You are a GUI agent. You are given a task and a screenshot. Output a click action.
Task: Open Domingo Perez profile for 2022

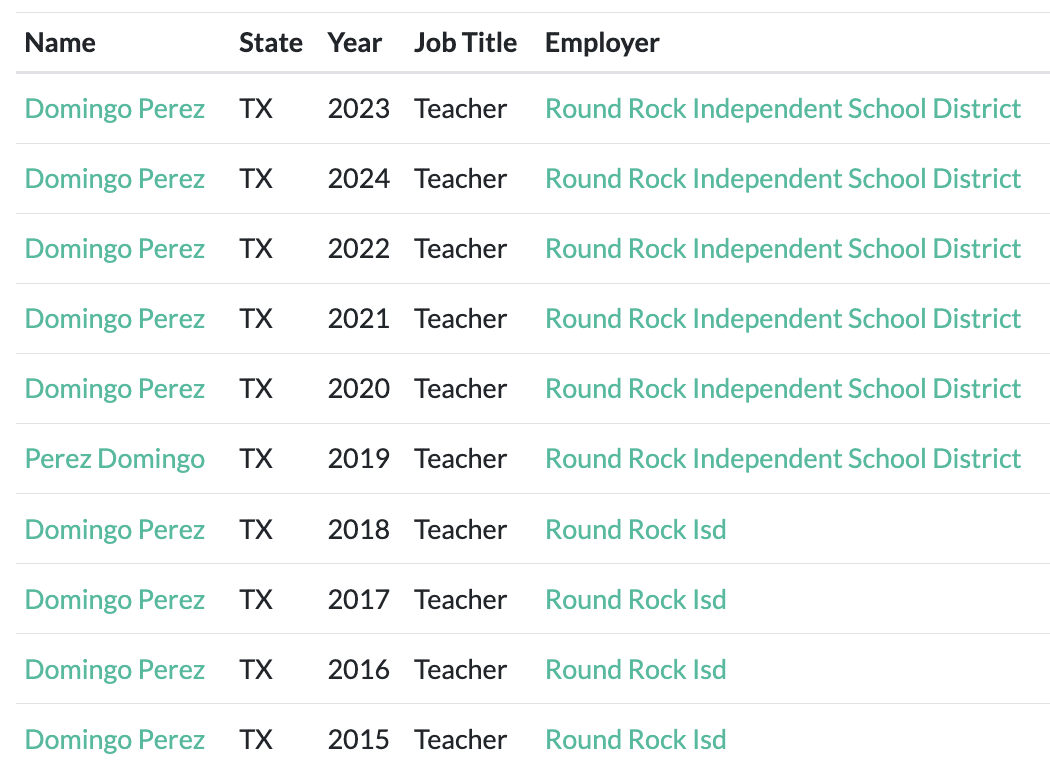pos(114,248)
